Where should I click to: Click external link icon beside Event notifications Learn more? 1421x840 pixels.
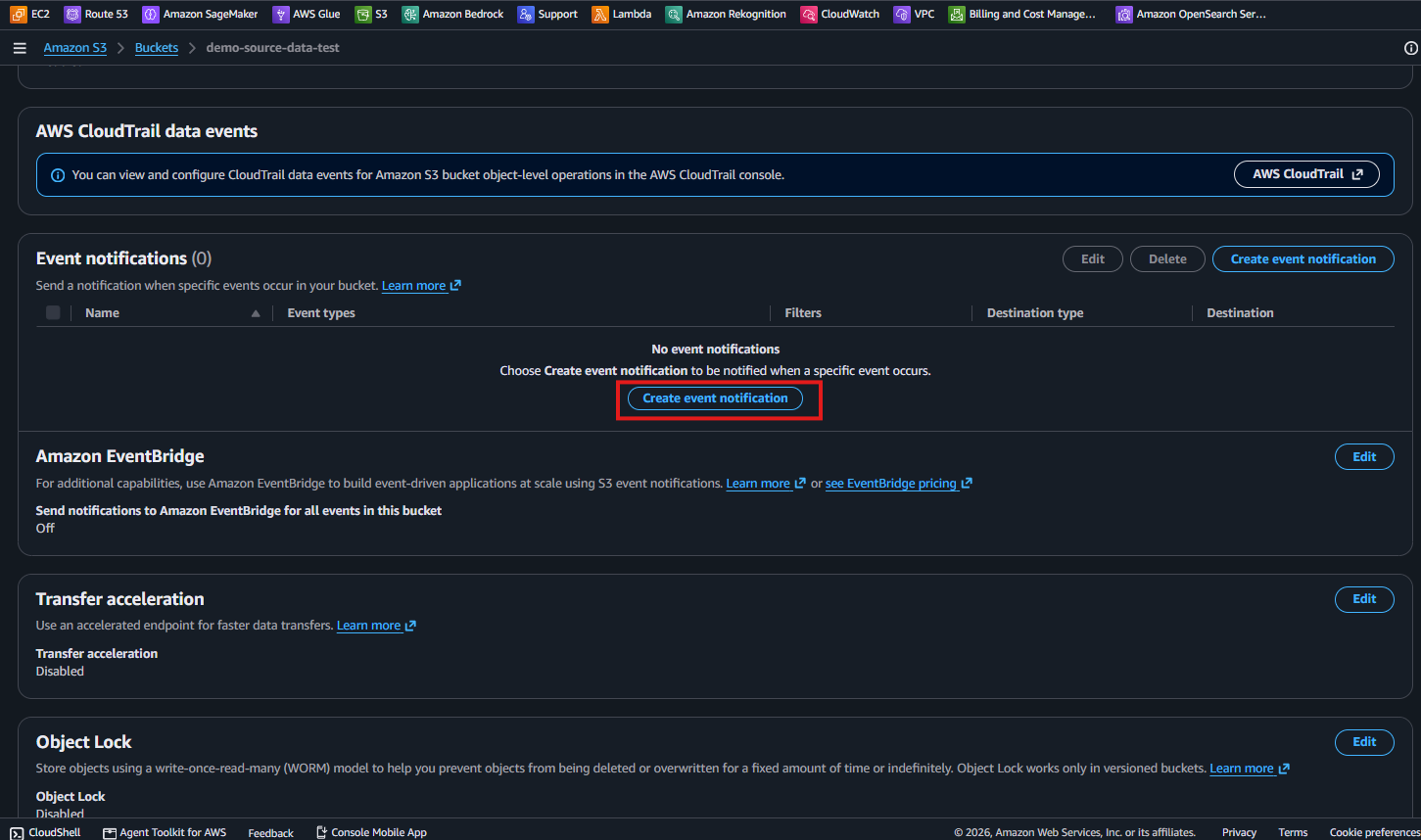[x=455, y=286]
